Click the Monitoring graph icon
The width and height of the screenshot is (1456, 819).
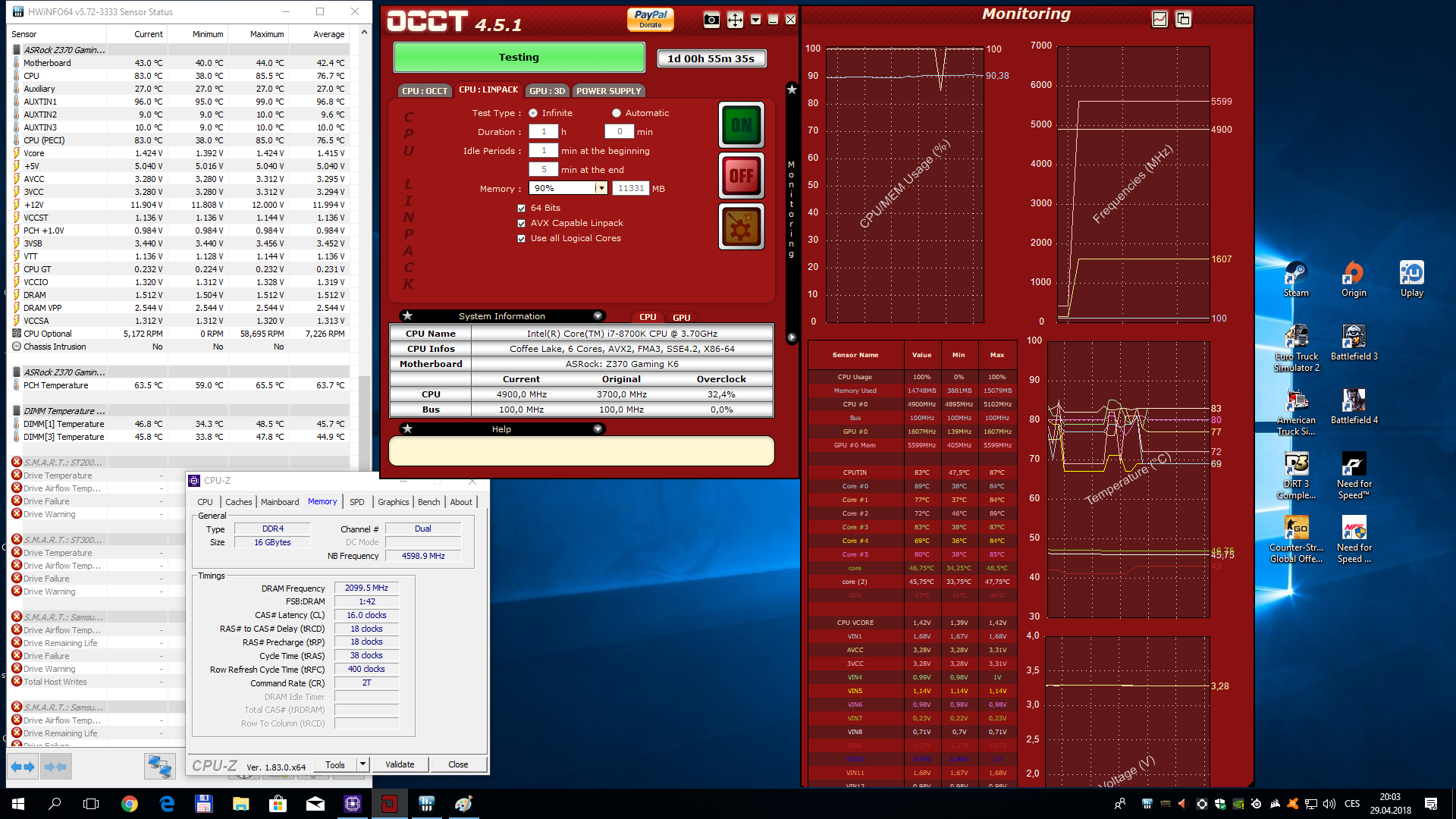point(1159,19)
